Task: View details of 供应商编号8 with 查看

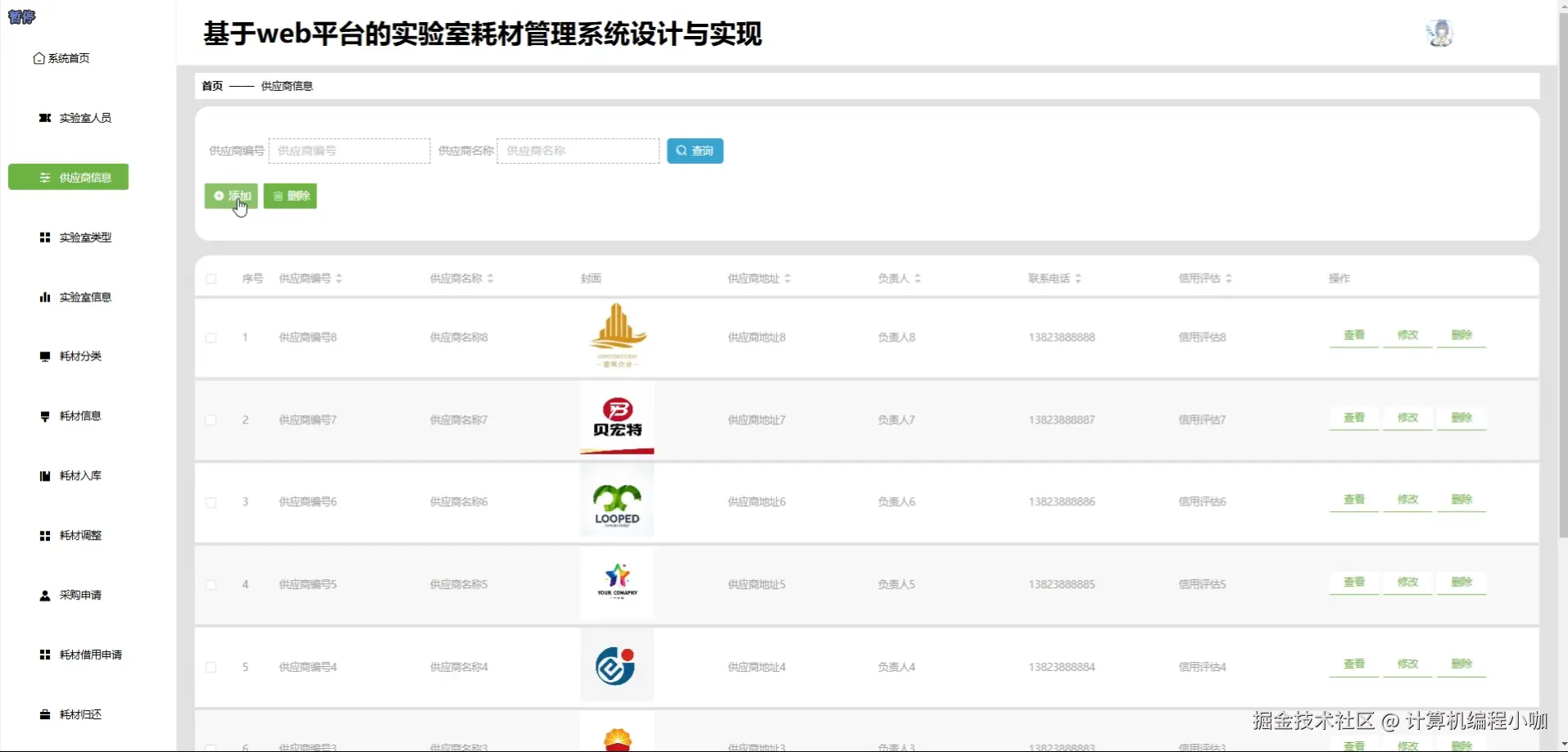Action: 1354,335
